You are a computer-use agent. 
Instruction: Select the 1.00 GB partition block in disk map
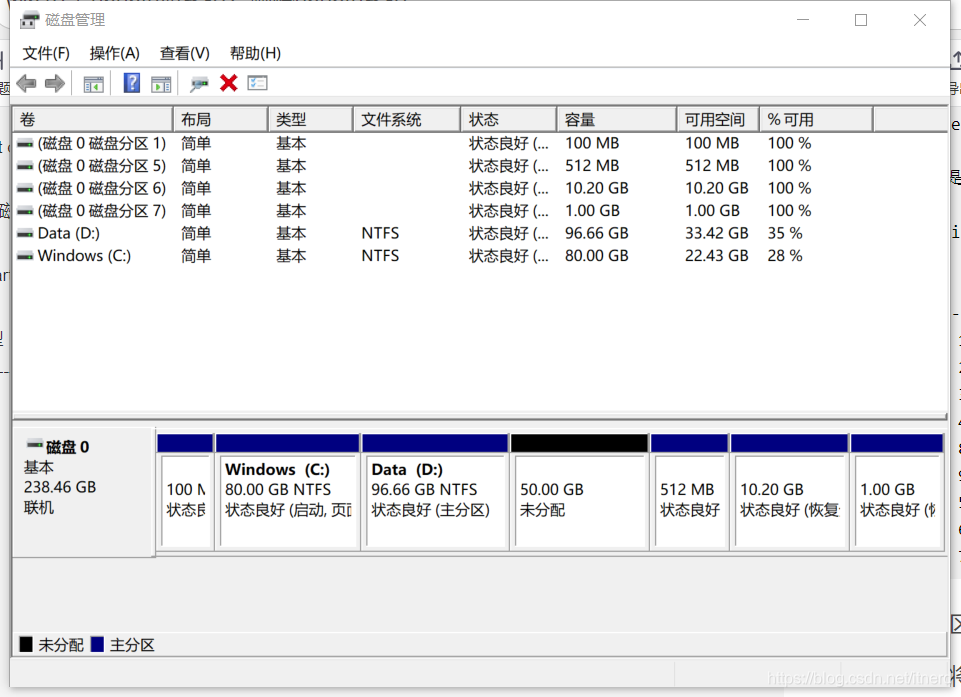897,491
